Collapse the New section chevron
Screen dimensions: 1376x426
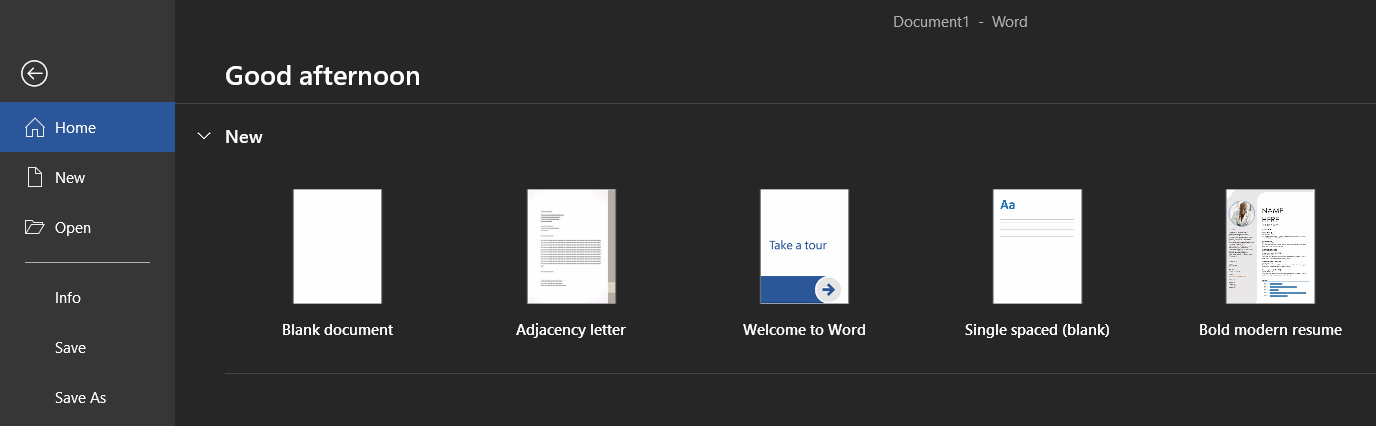(x=204, y=136)
